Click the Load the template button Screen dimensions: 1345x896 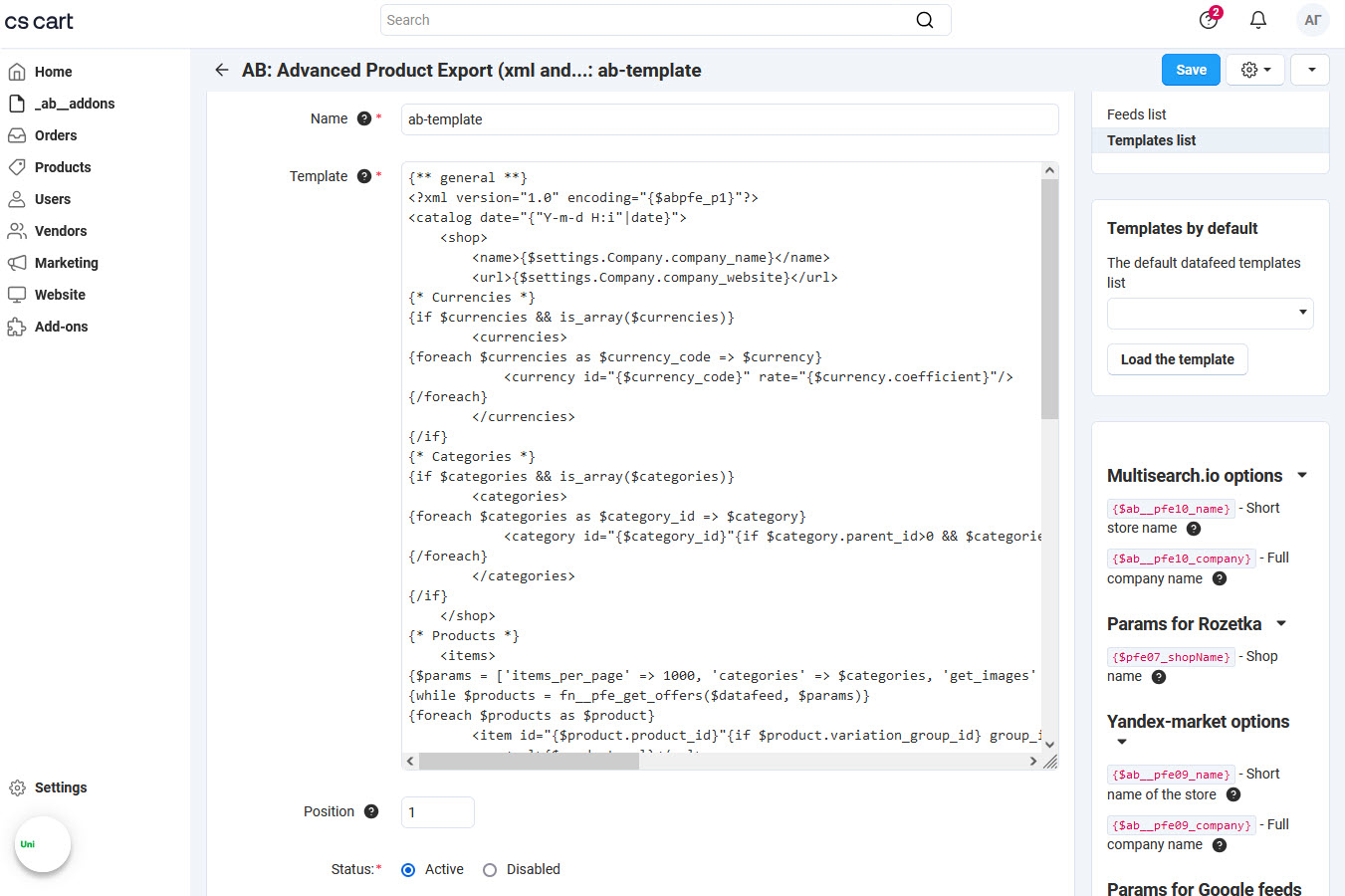click(1177, 359)
